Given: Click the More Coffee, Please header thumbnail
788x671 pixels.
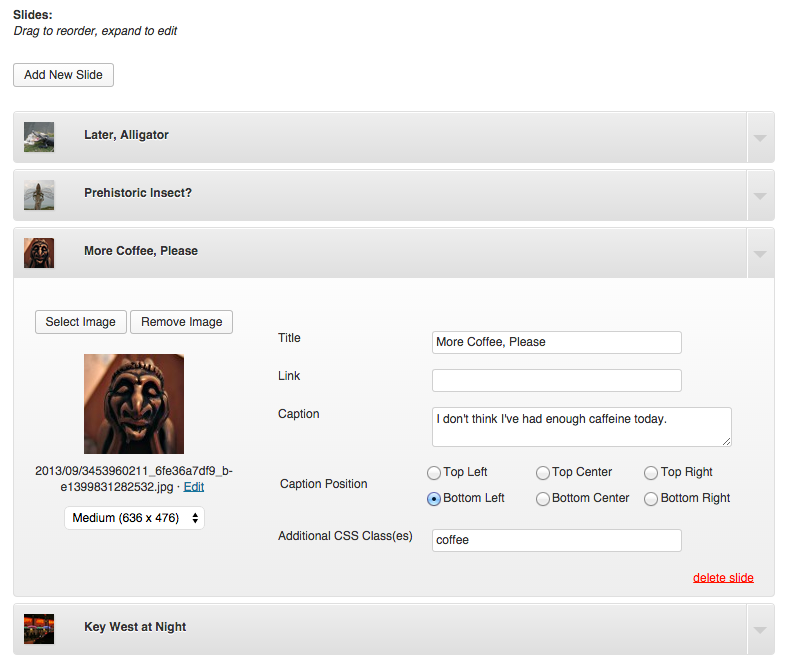Looking at the screenshot, I should 39,253.
